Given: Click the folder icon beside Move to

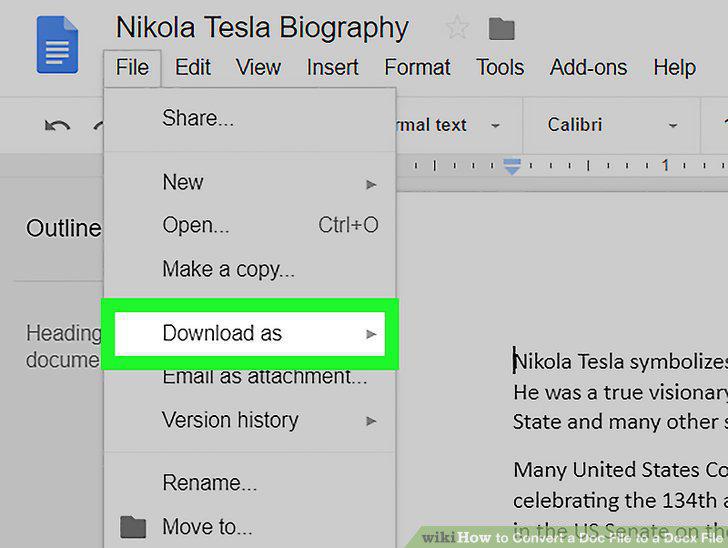Looking at the screenshot, I should tap(133, 527).
